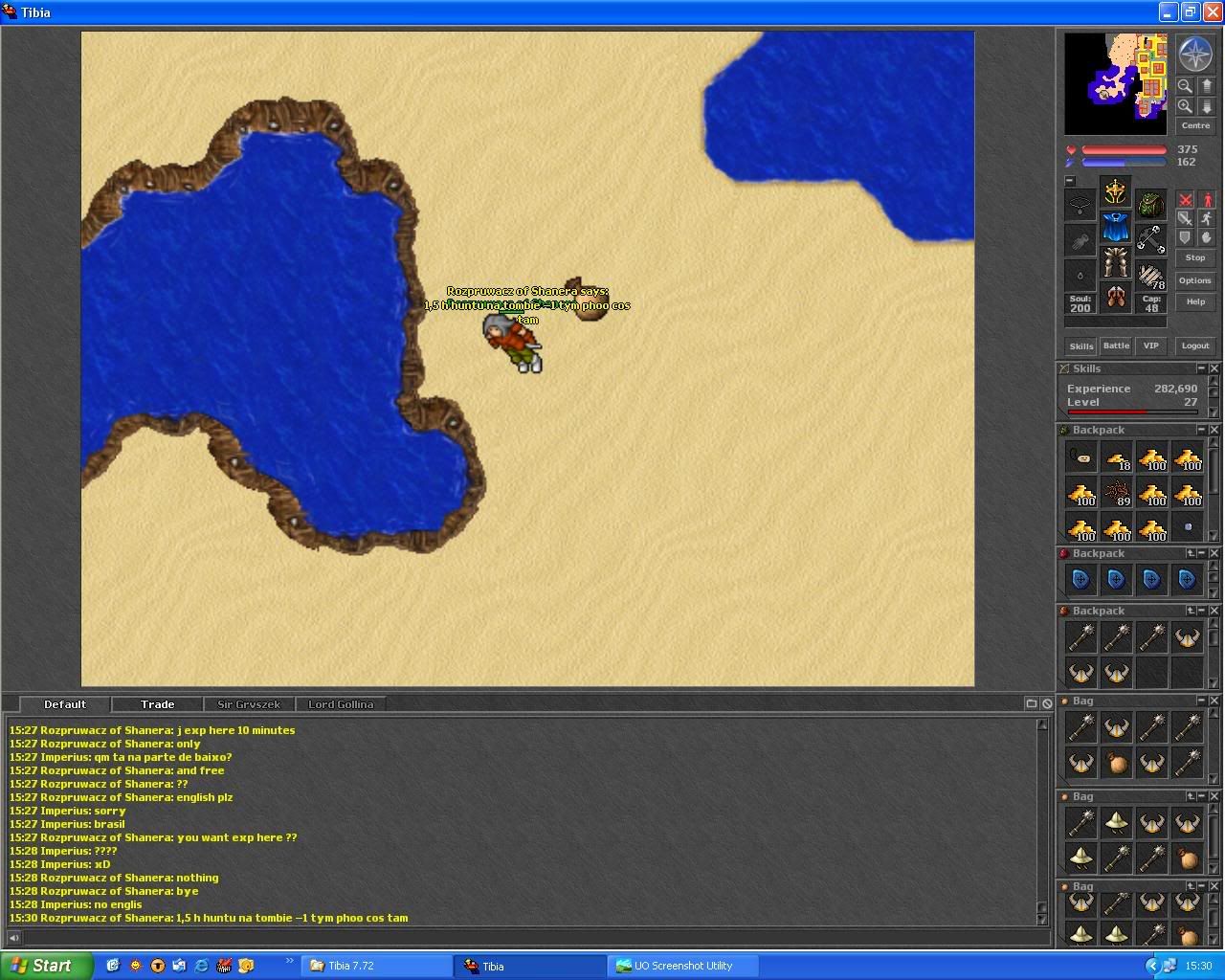
Task: Show the Battle list
Action: click(1116, 345)
